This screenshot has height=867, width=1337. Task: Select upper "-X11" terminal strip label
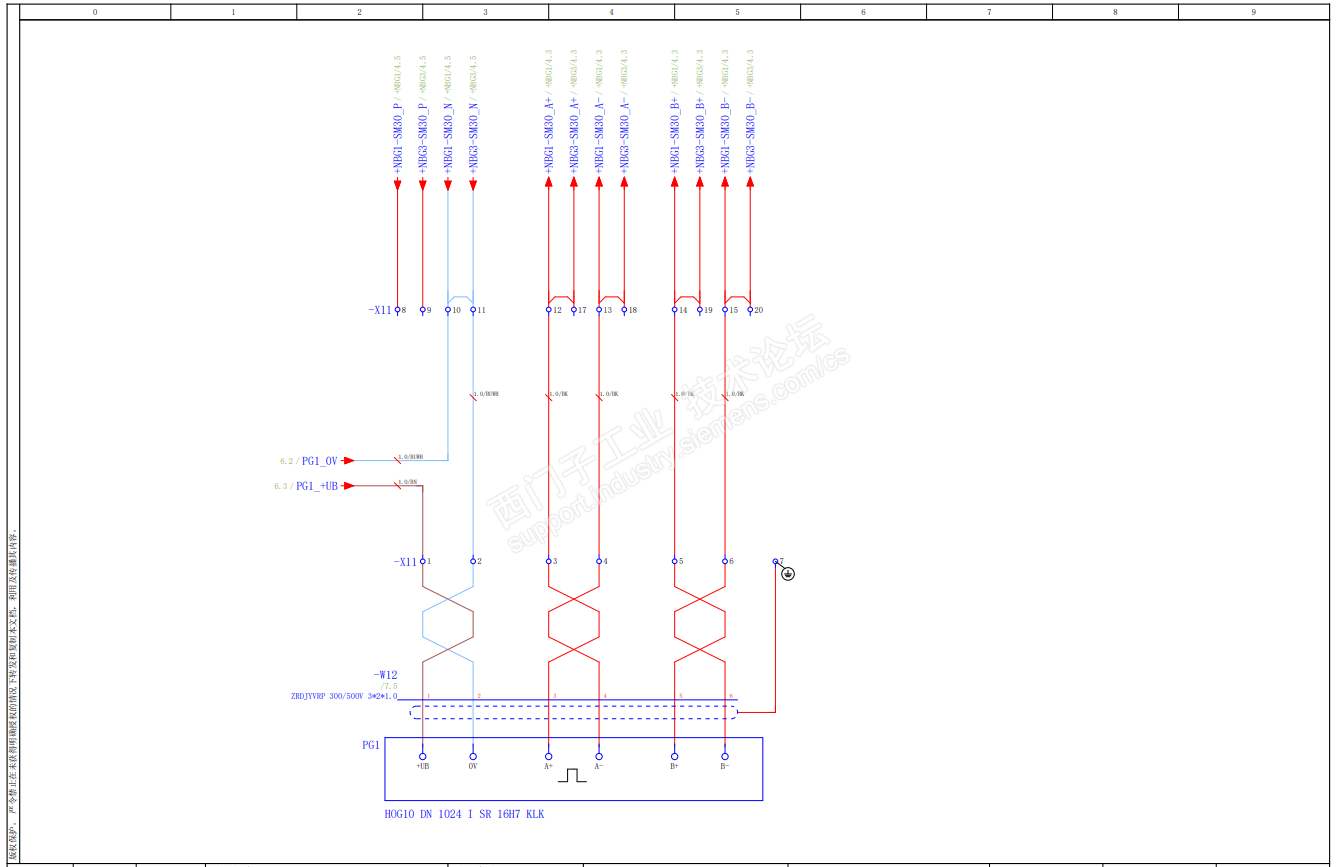click(x=380, y=310)
